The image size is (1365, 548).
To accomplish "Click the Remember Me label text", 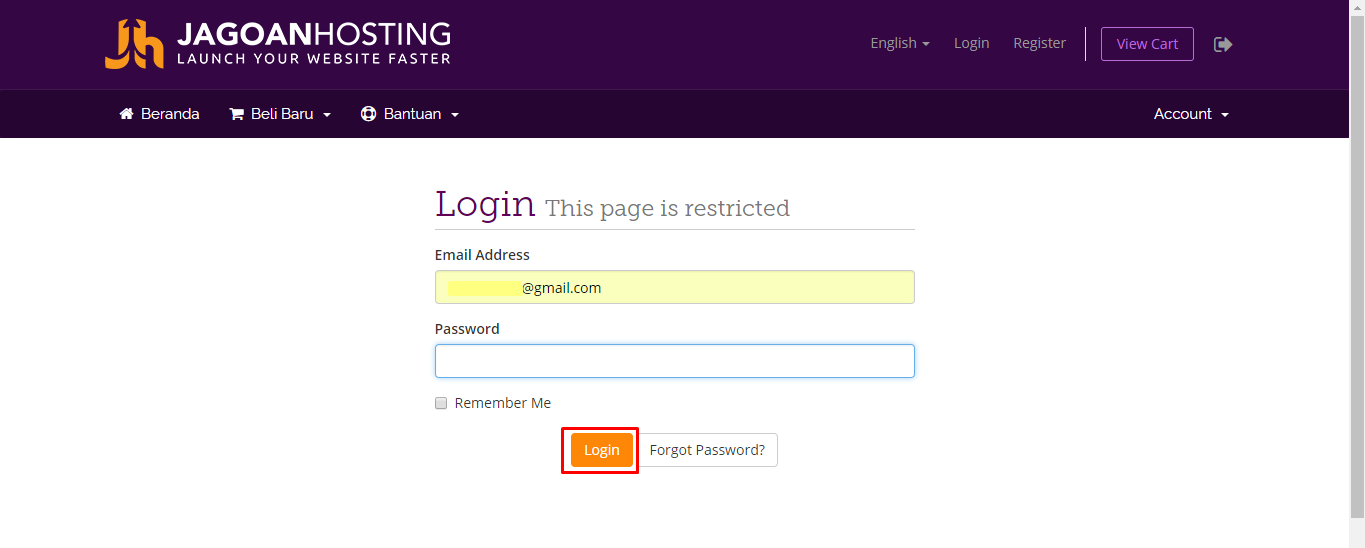I will (503, 403).
